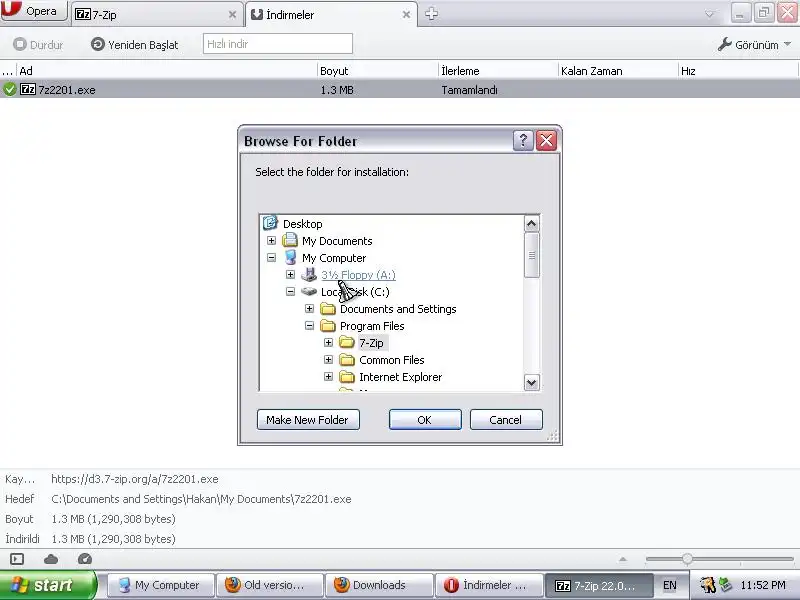Click Yeniden Başlat restart button

click(x=135, y=44)
